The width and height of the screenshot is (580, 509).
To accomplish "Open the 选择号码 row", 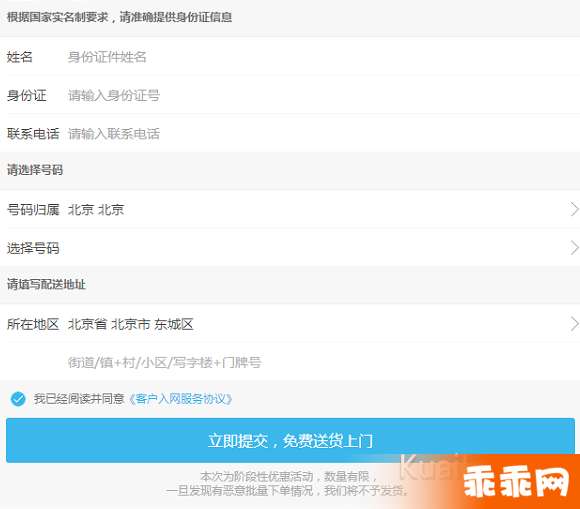I will coord(290,247).
